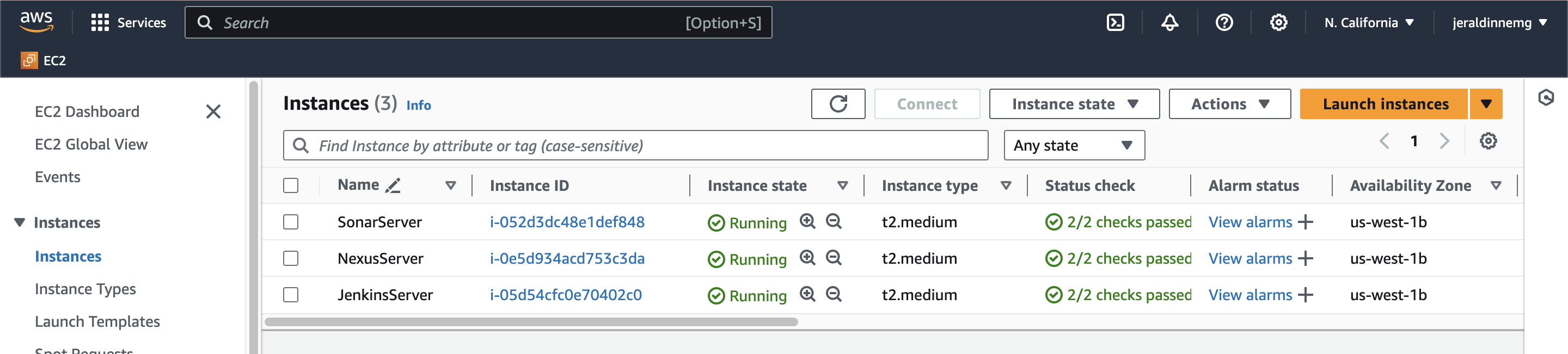Select the SonarServer row checkbox
This screenshot has height=354, width=1568.
pos(291,222)
